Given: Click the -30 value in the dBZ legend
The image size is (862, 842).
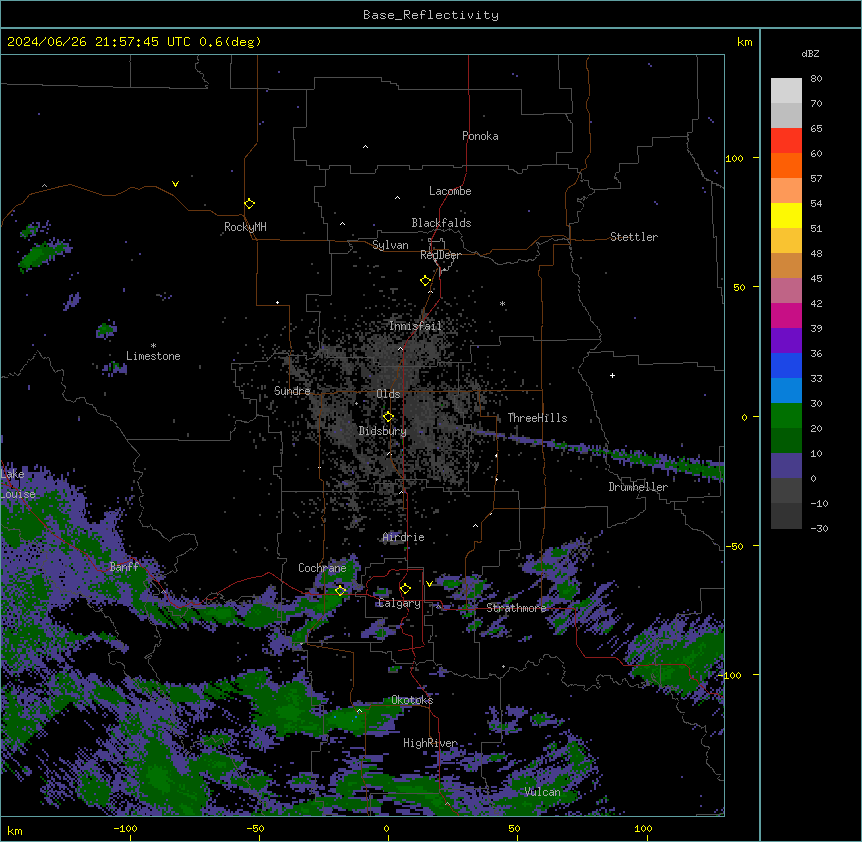Looking at the screenshot, I should 819,529.
